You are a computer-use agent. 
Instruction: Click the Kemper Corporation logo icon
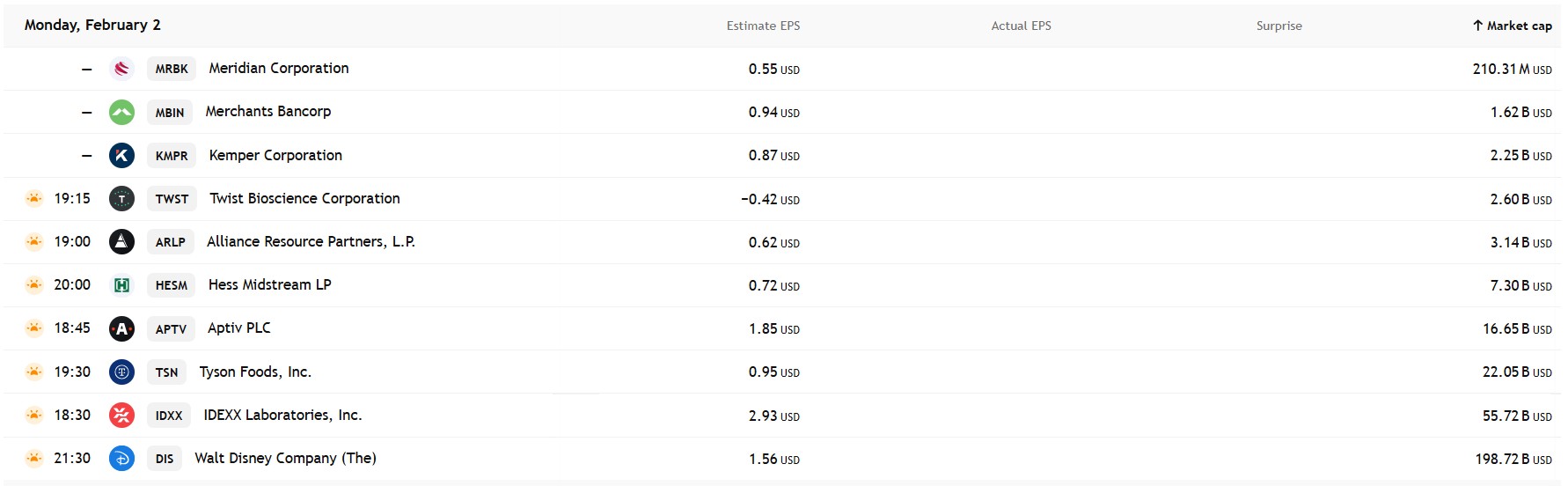[121, 156]
